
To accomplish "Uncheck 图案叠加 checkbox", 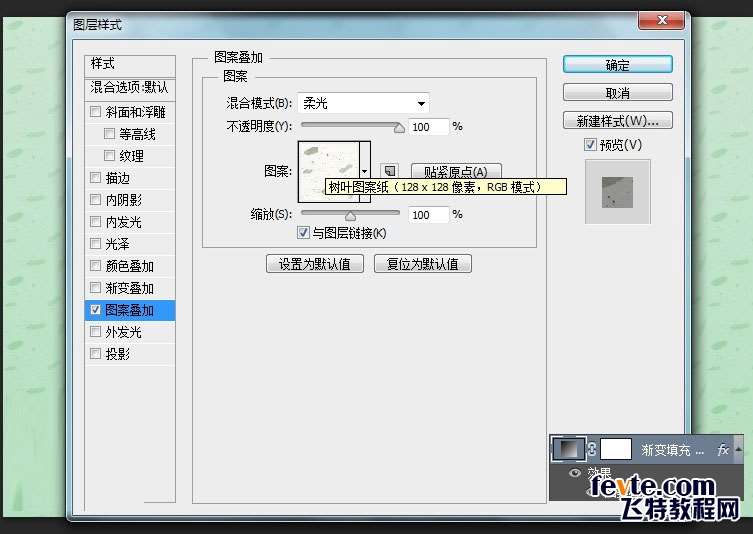I will pyautogui.click(x=96, y=310).
